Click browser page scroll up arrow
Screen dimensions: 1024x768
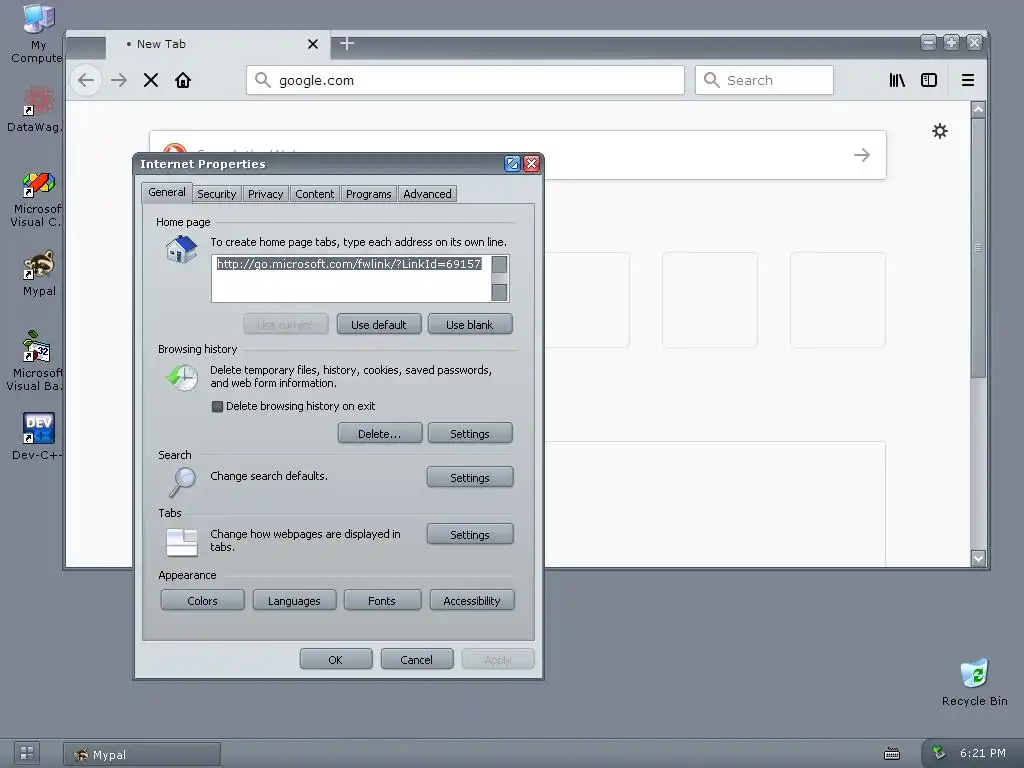pyautogui.click(x=978, y=110)
